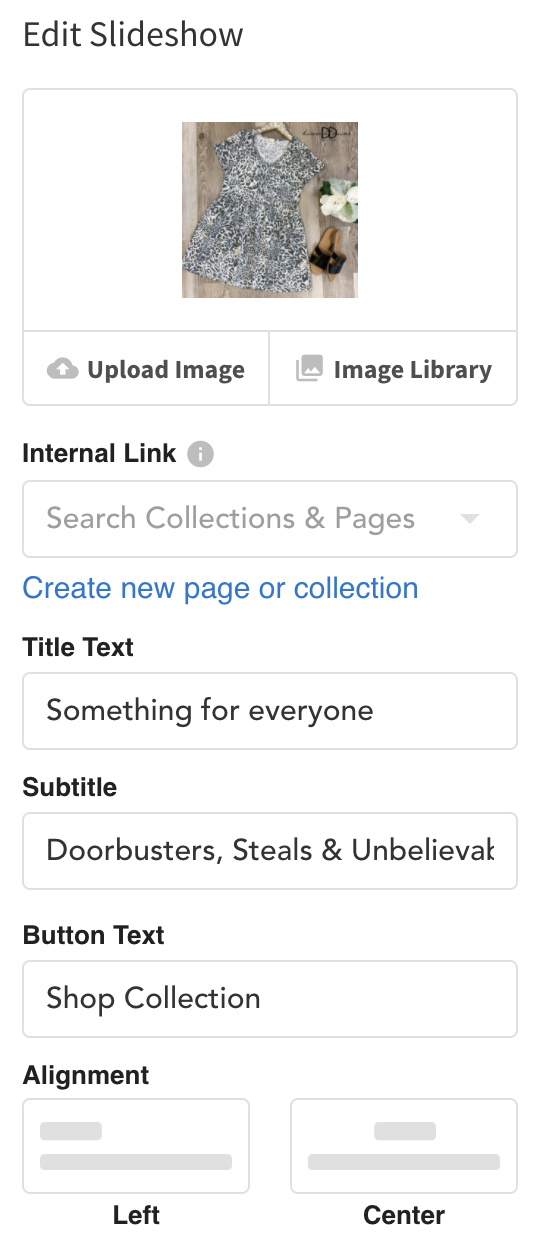Open the Image Library
Viewport: 538px width, 1250px height.
393,369
